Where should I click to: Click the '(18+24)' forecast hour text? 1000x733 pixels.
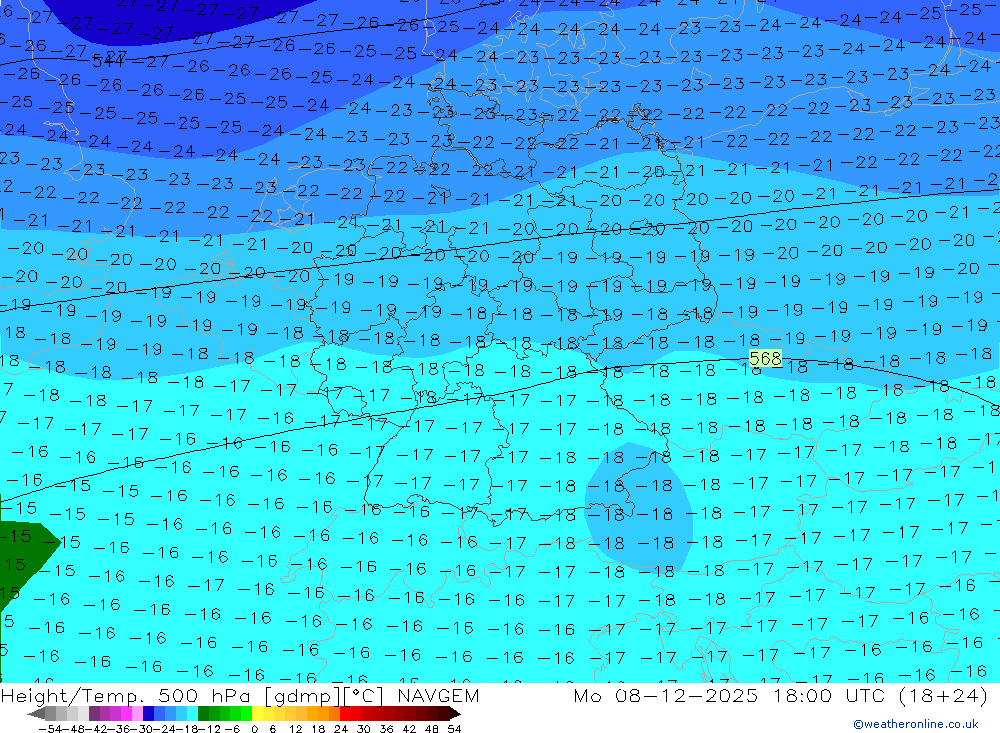point(943,695)
